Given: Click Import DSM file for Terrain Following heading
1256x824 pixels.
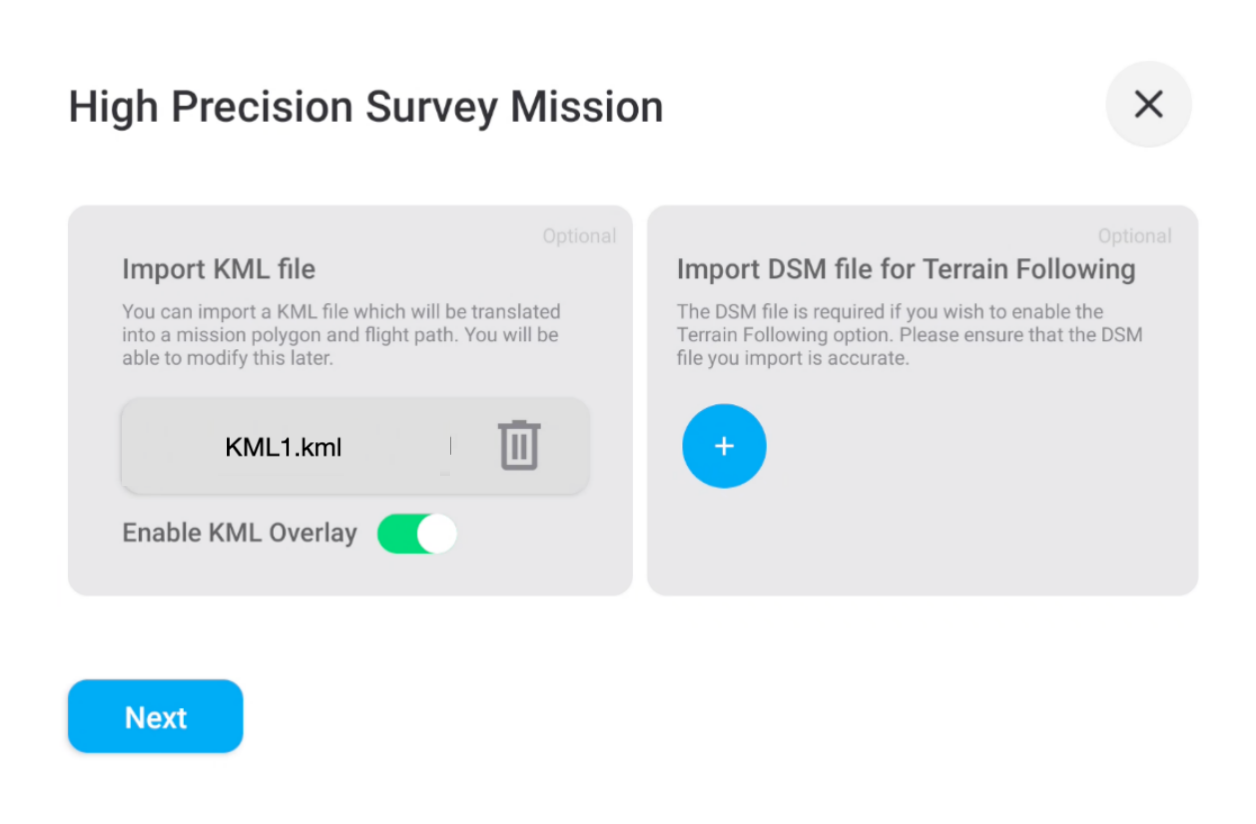Looking at the screenshot, I should tap(906, 269).
